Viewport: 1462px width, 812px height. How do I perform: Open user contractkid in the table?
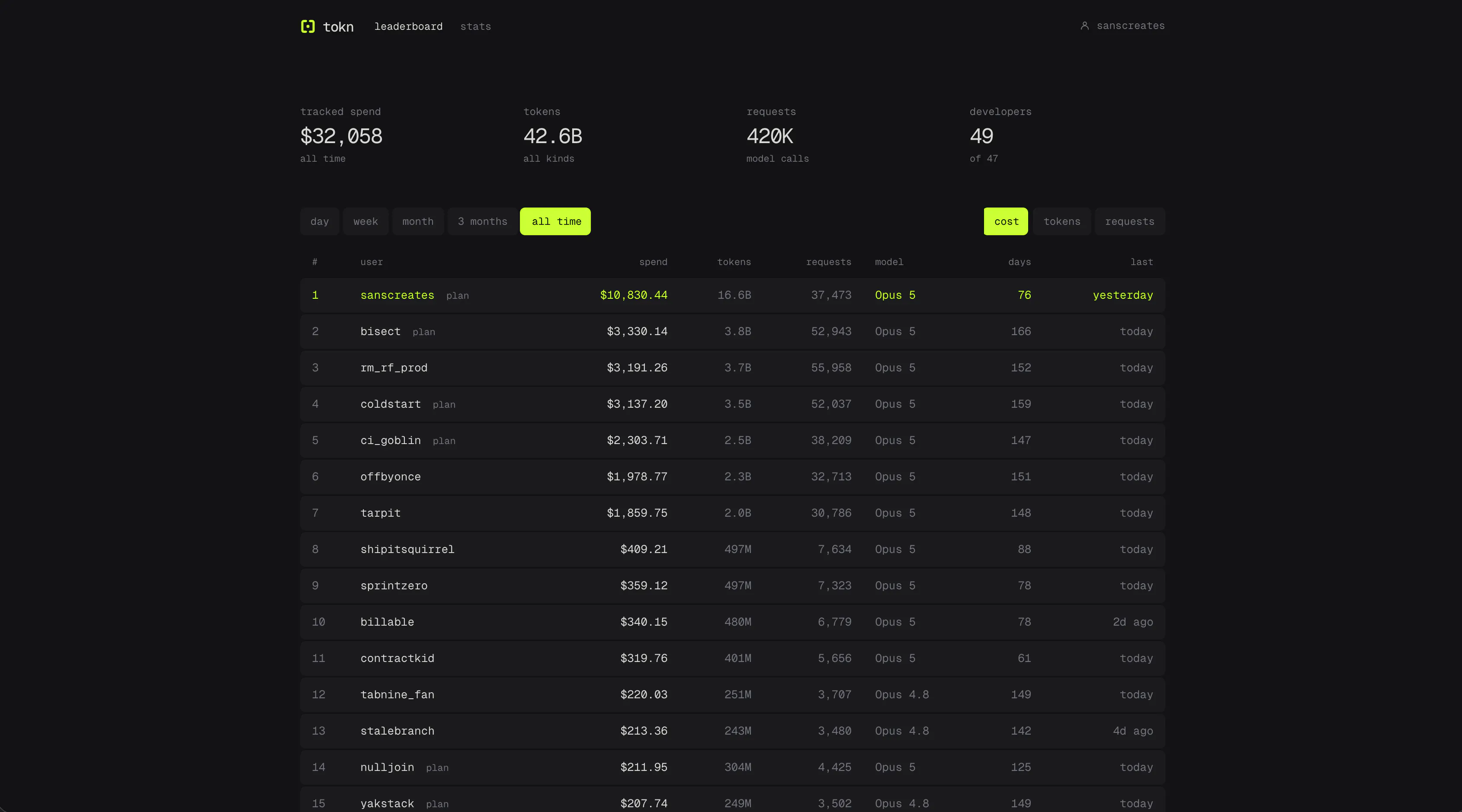click(397, 658)
